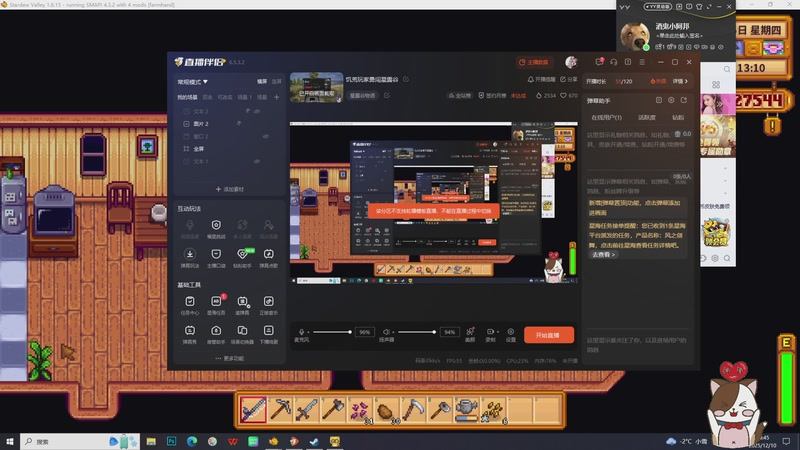Screen dimensions: 800x450
Task: Select the scythe in game hotbar
Action: click(413, 410)
